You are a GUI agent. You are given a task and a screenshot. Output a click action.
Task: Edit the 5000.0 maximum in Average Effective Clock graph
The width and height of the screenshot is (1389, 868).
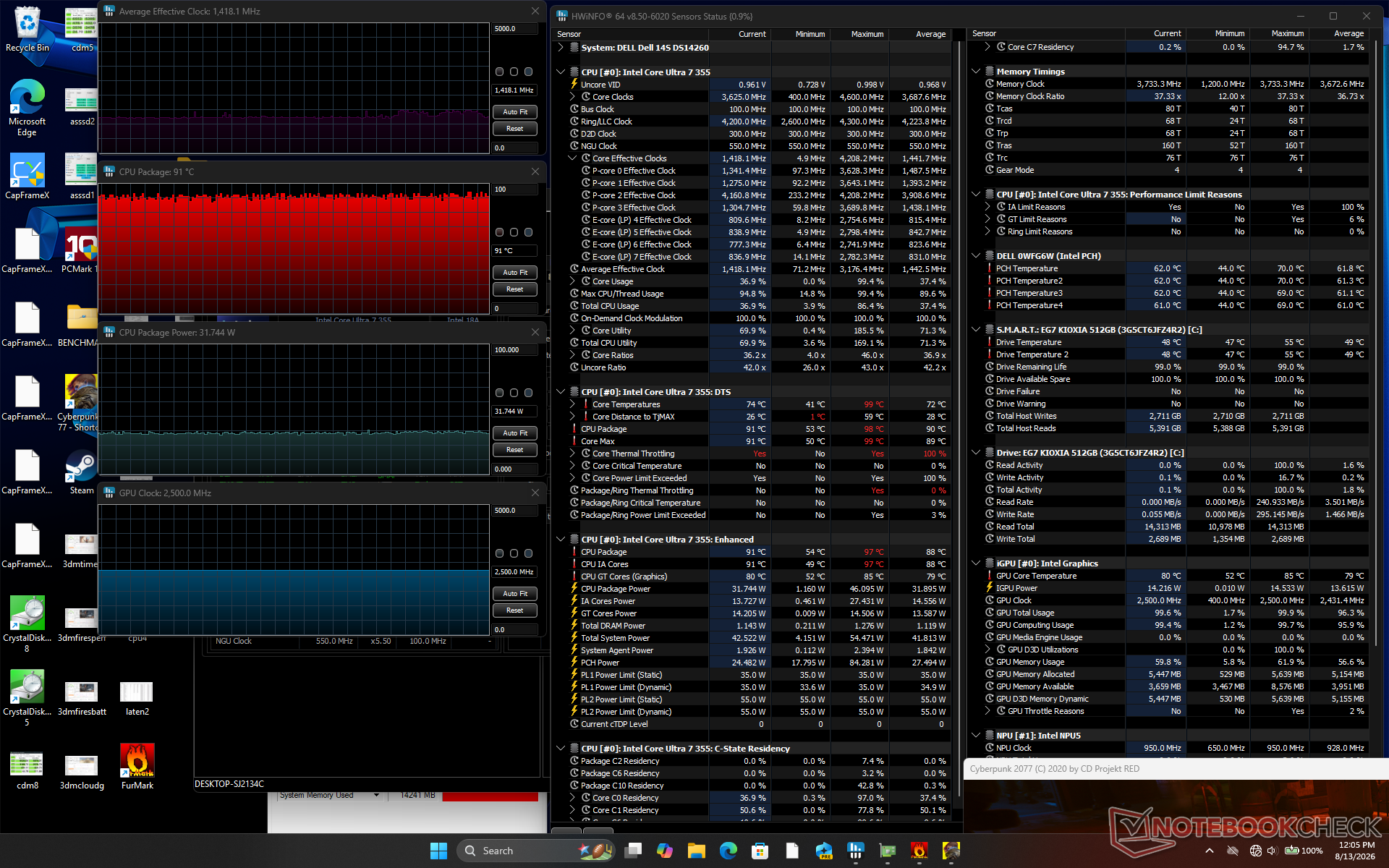point(515,29)
